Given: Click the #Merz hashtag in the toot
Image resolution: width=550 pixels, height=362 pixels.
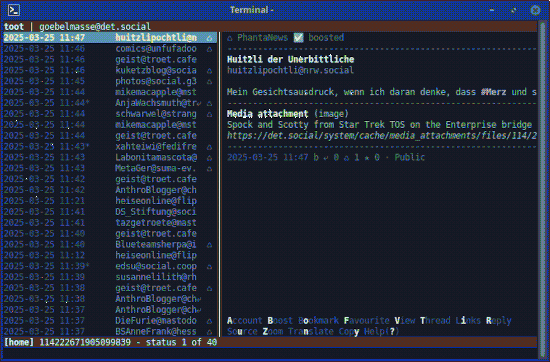Looking at the screenshot, I should pos(494,92).
